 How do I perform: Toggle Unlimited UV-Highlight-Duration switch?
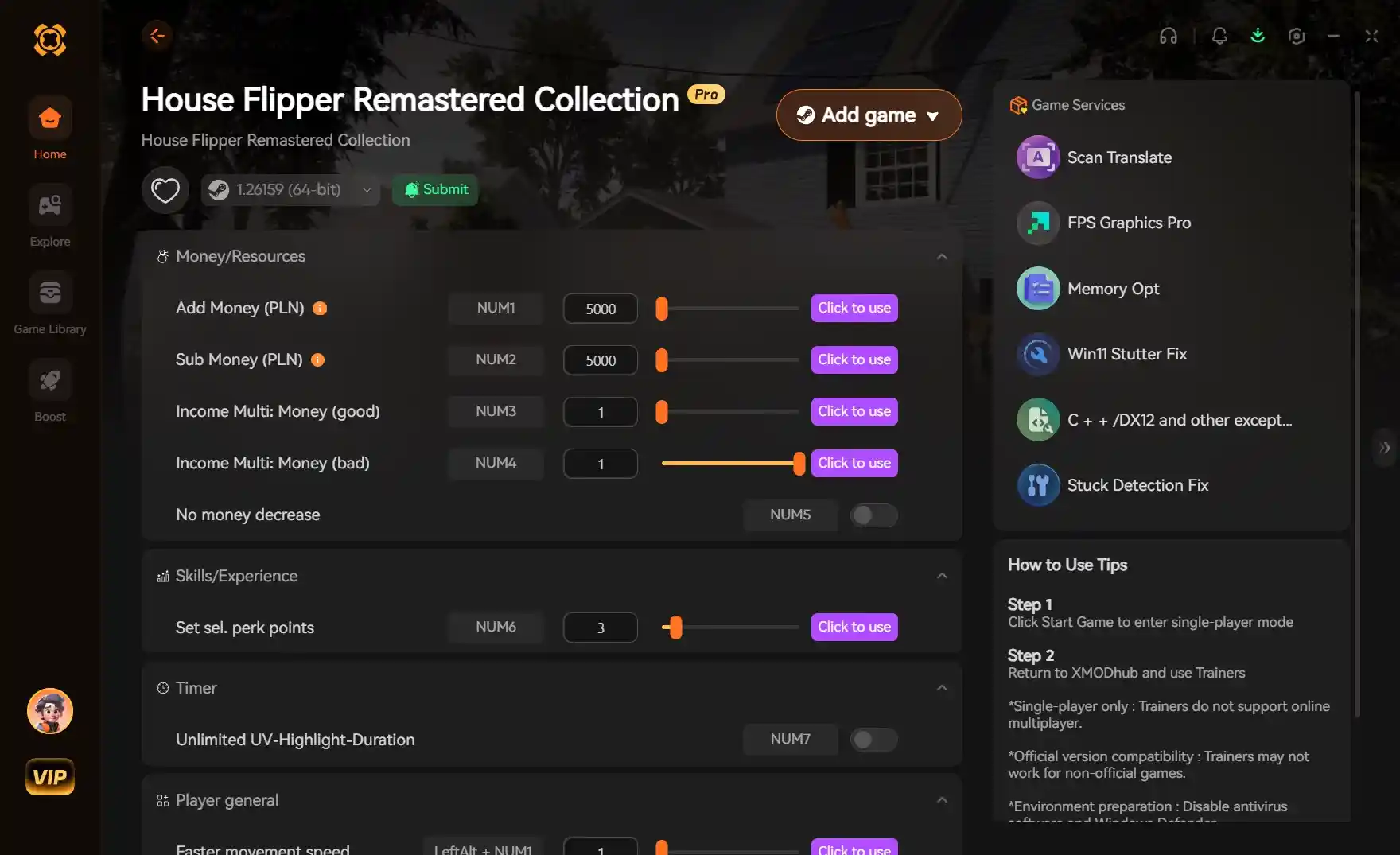[873, 740]
